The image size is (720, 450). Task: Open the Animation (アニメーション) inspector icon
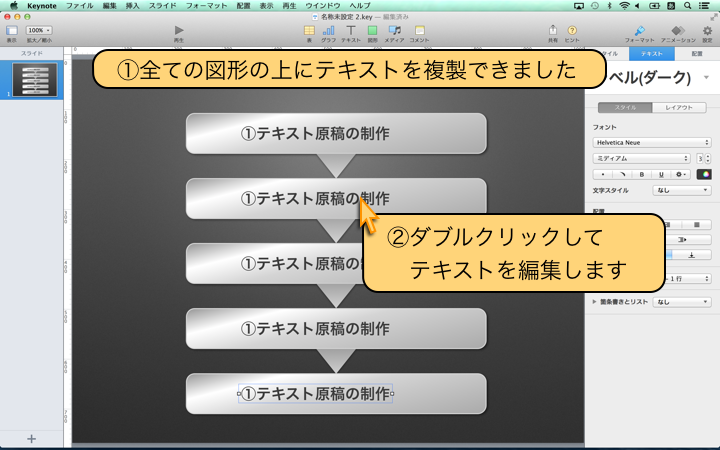pos(678,31)
